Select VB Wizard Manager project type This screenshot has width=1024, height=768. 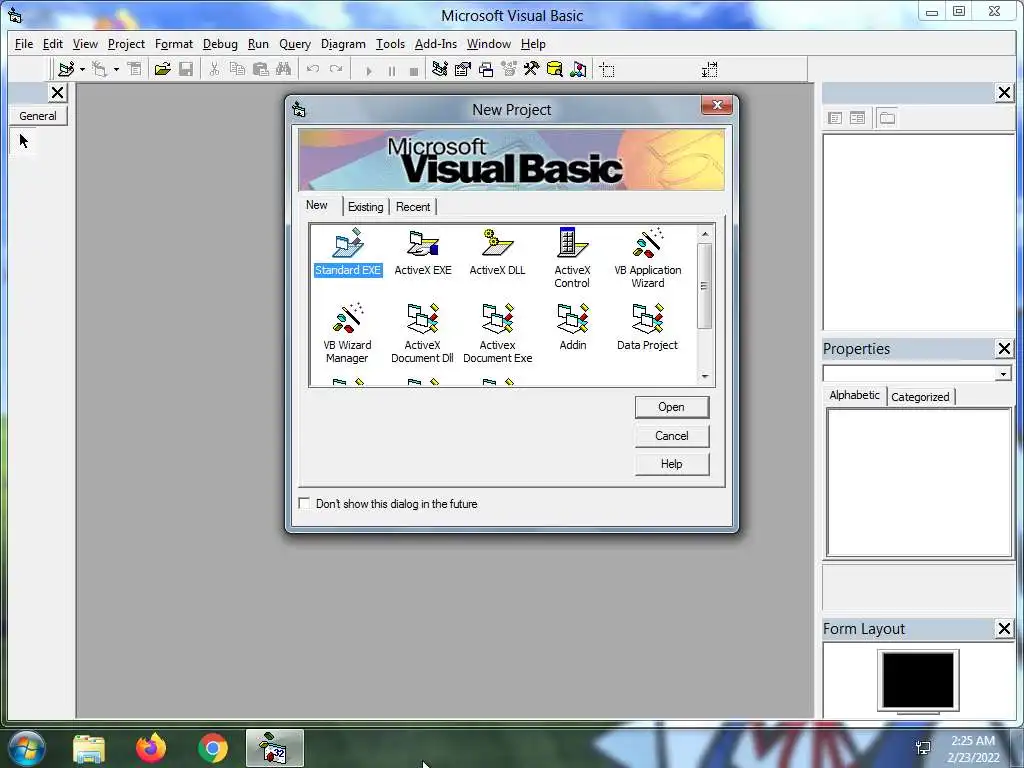tap(347, 333)
